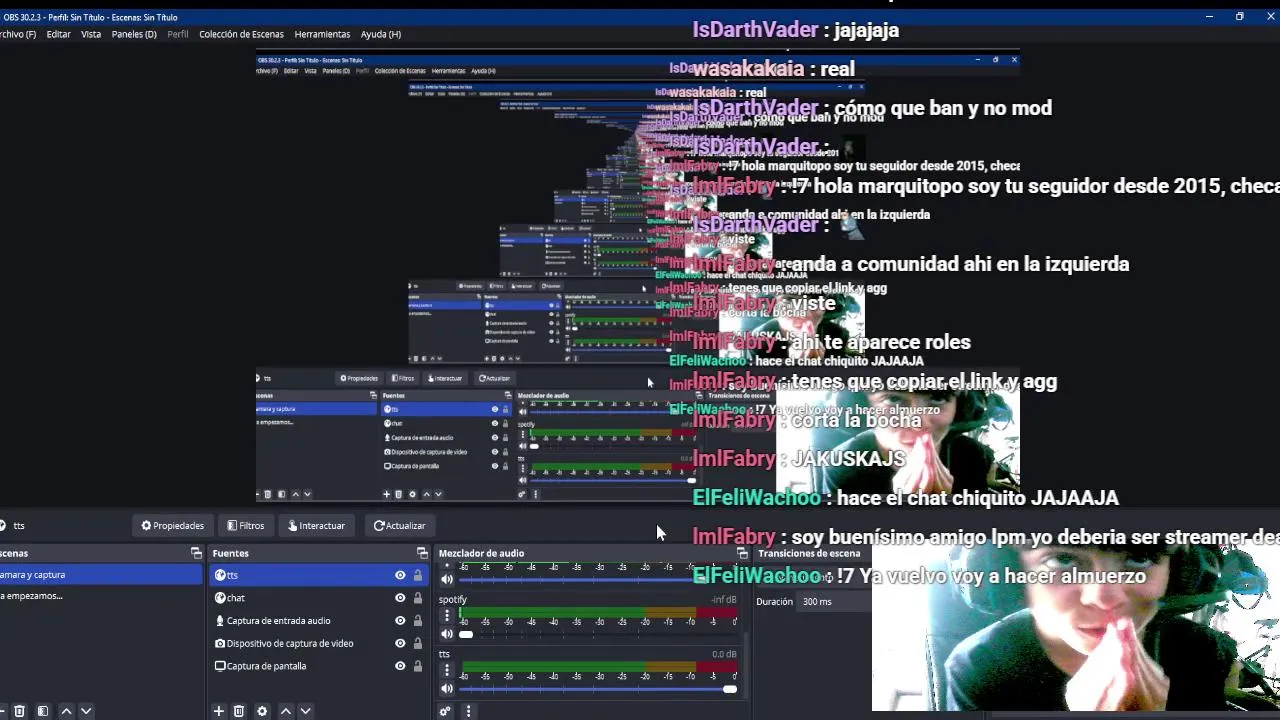Open source properties gear in Fuentes toolbar
This screenshot has width=1280, height=720.
click(262, 711)
